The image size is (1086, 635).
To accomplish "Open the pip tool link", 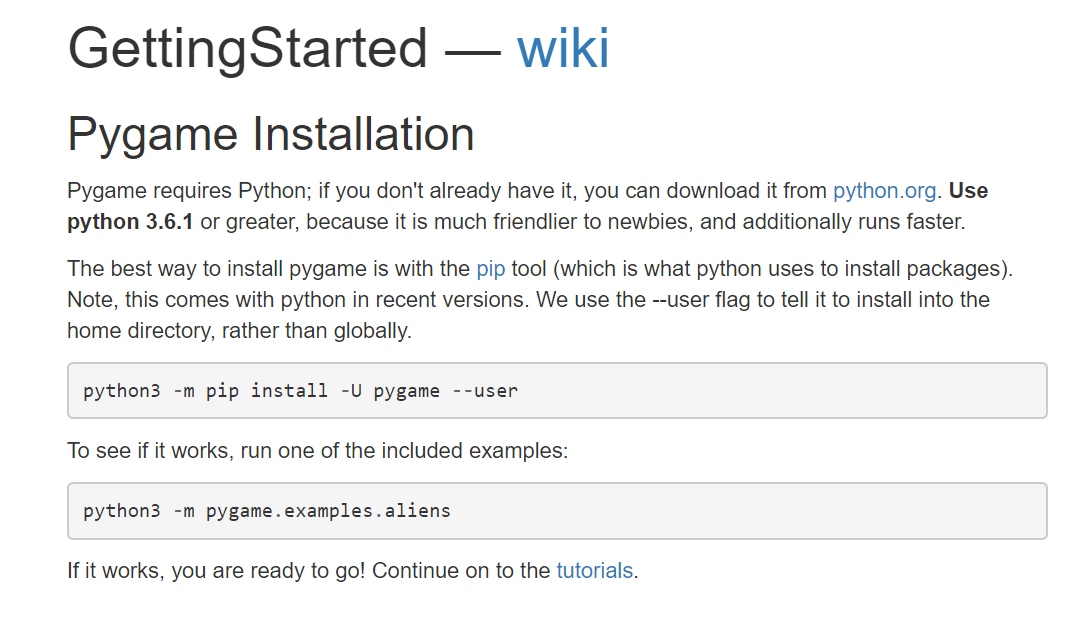I will (490, 269).
